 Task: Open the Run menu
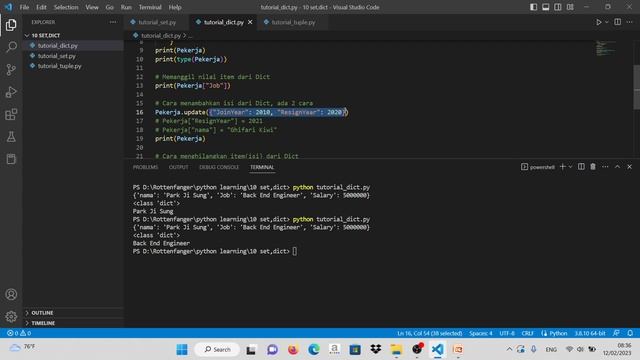click(126, 7)
